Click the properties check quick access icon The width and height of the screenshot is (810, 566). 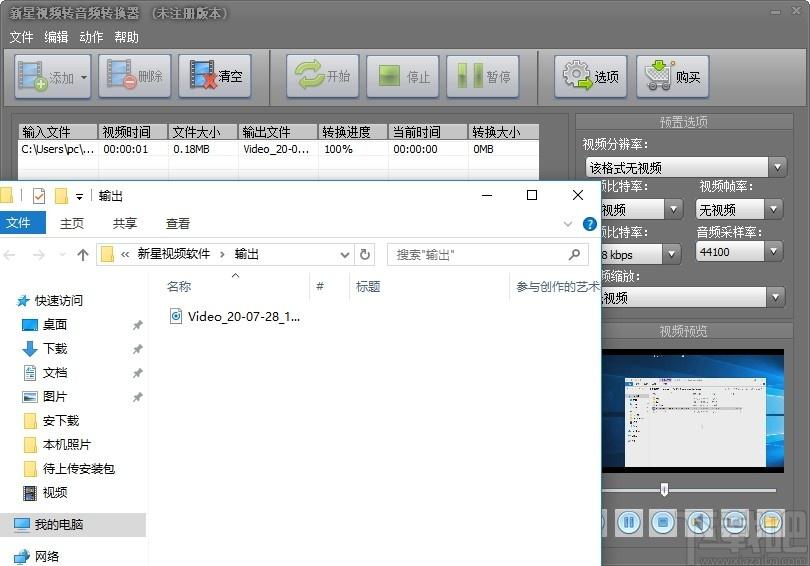[x=39, y=196]
